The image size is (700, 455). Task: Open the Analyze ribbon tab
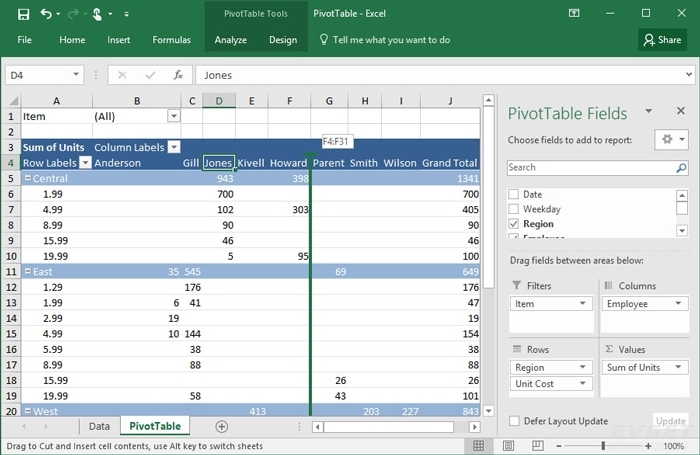tap(230, 40)
